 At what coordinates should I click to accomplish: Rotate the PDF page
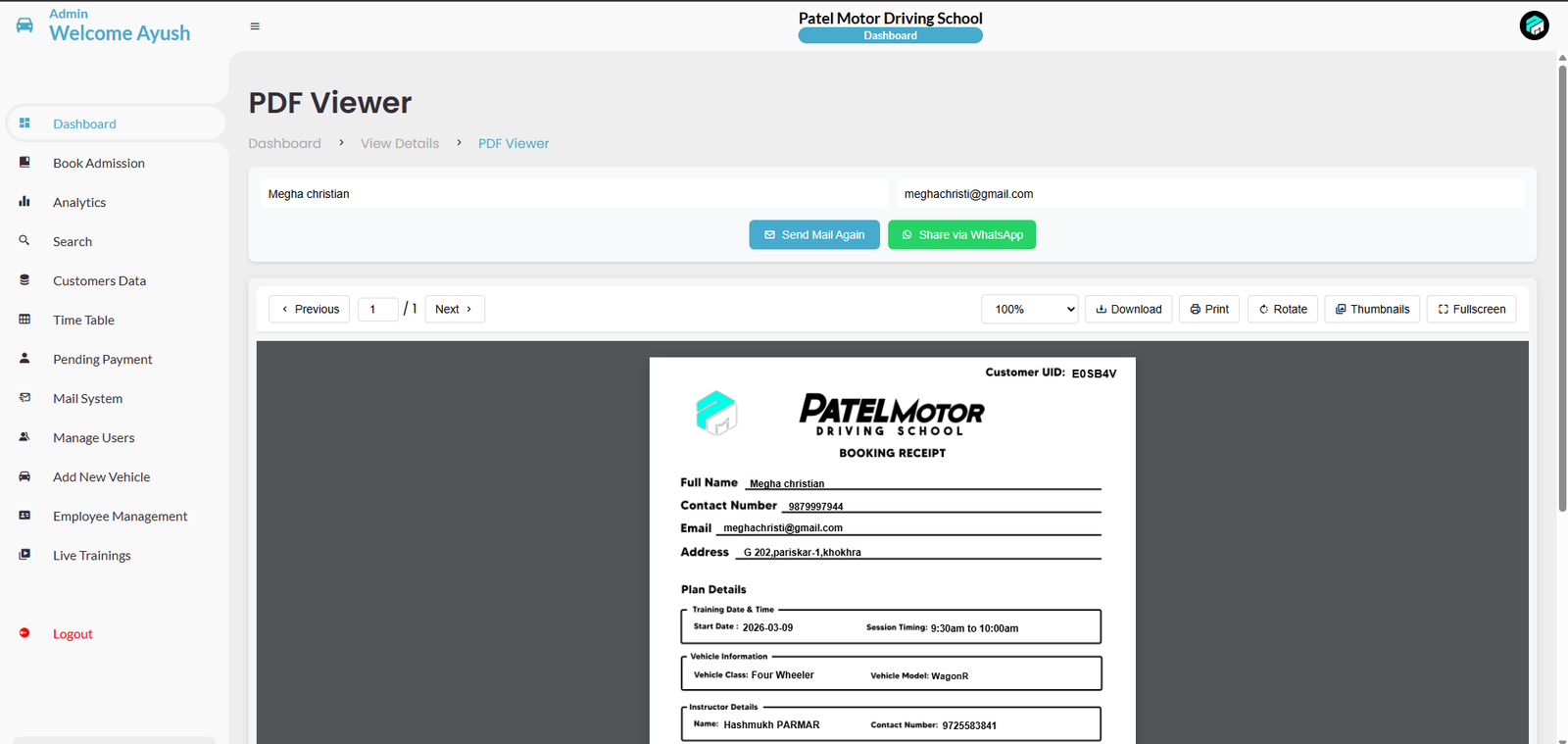[1283, 309]
